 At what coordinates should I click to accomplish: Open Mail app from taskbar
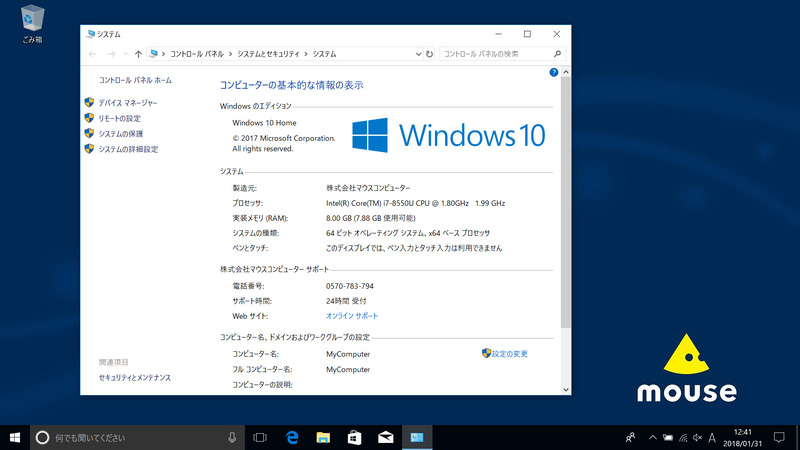click(386, 438)
